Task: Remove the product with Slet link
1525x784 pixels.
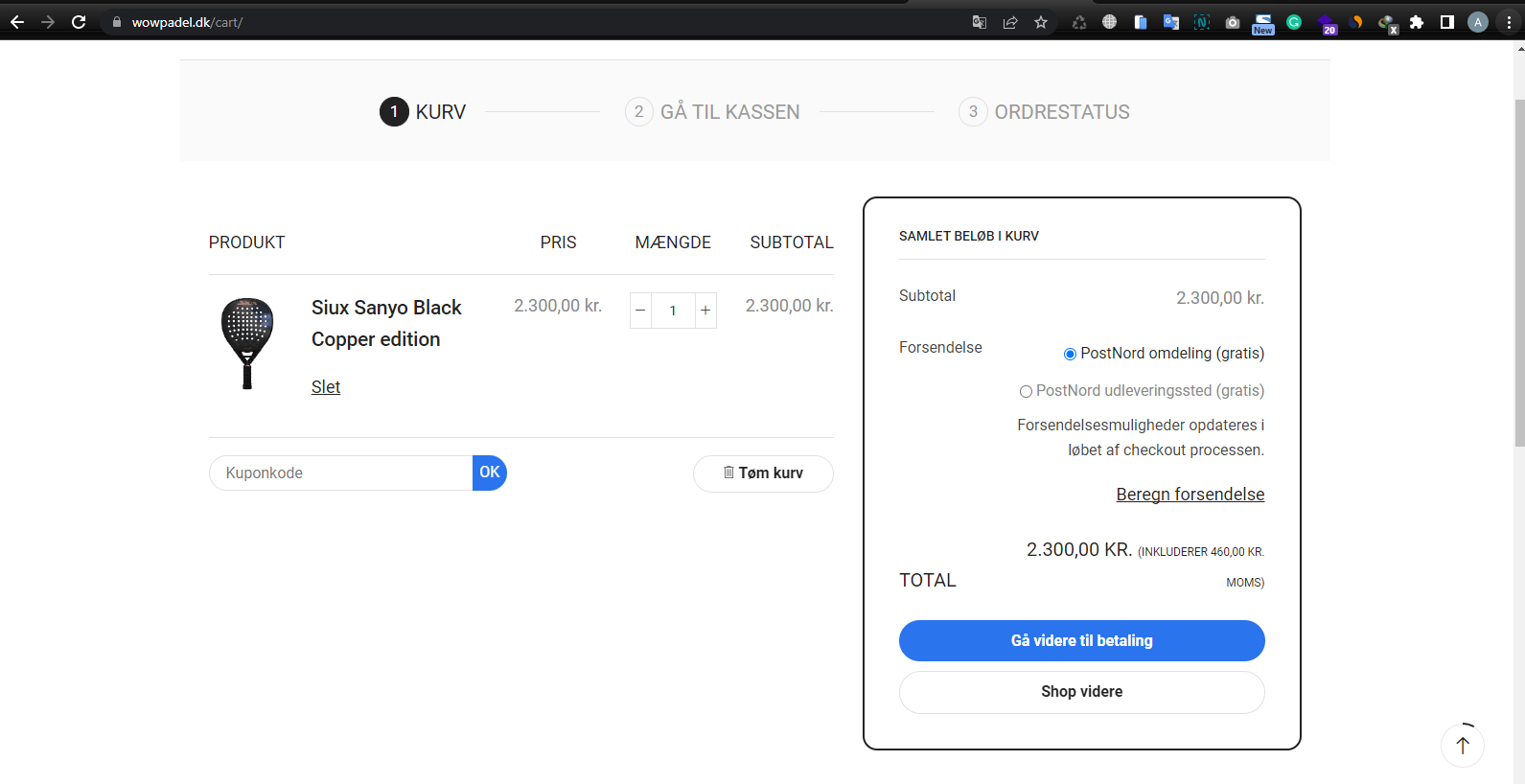Action: tap(326, 387)
